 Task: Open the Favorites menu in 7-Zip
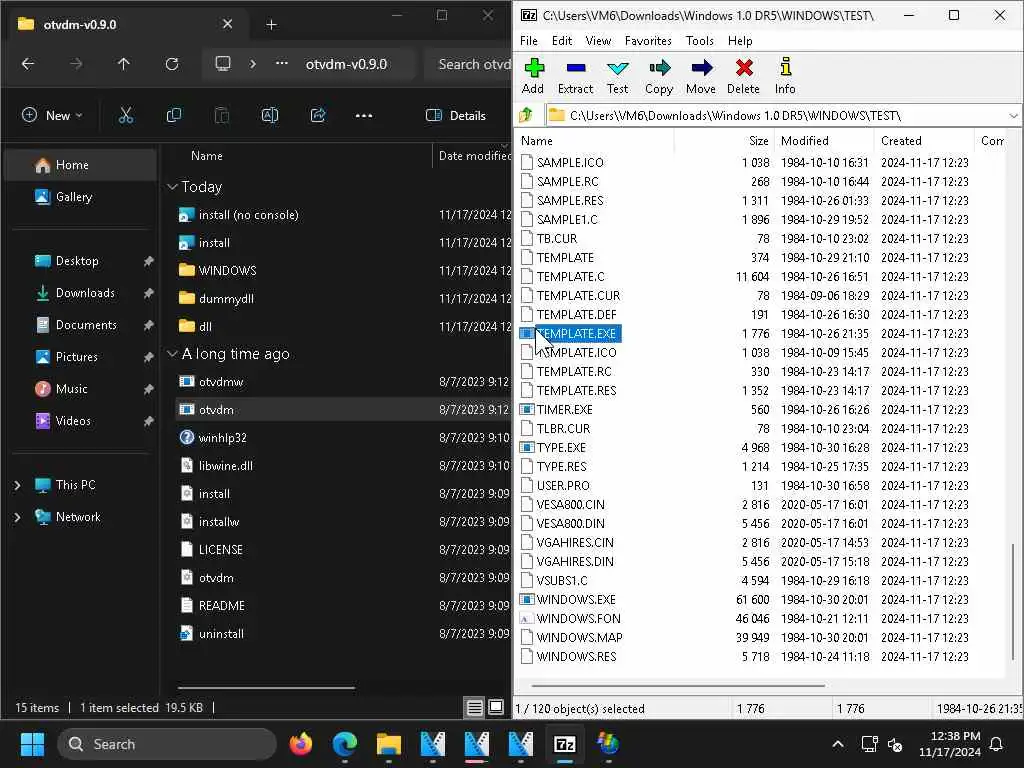coord(648,40)
